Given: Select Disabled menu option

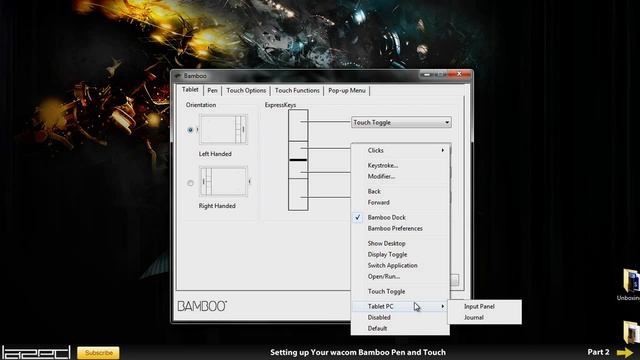Looking at the screenshot, I should (400, 317).
